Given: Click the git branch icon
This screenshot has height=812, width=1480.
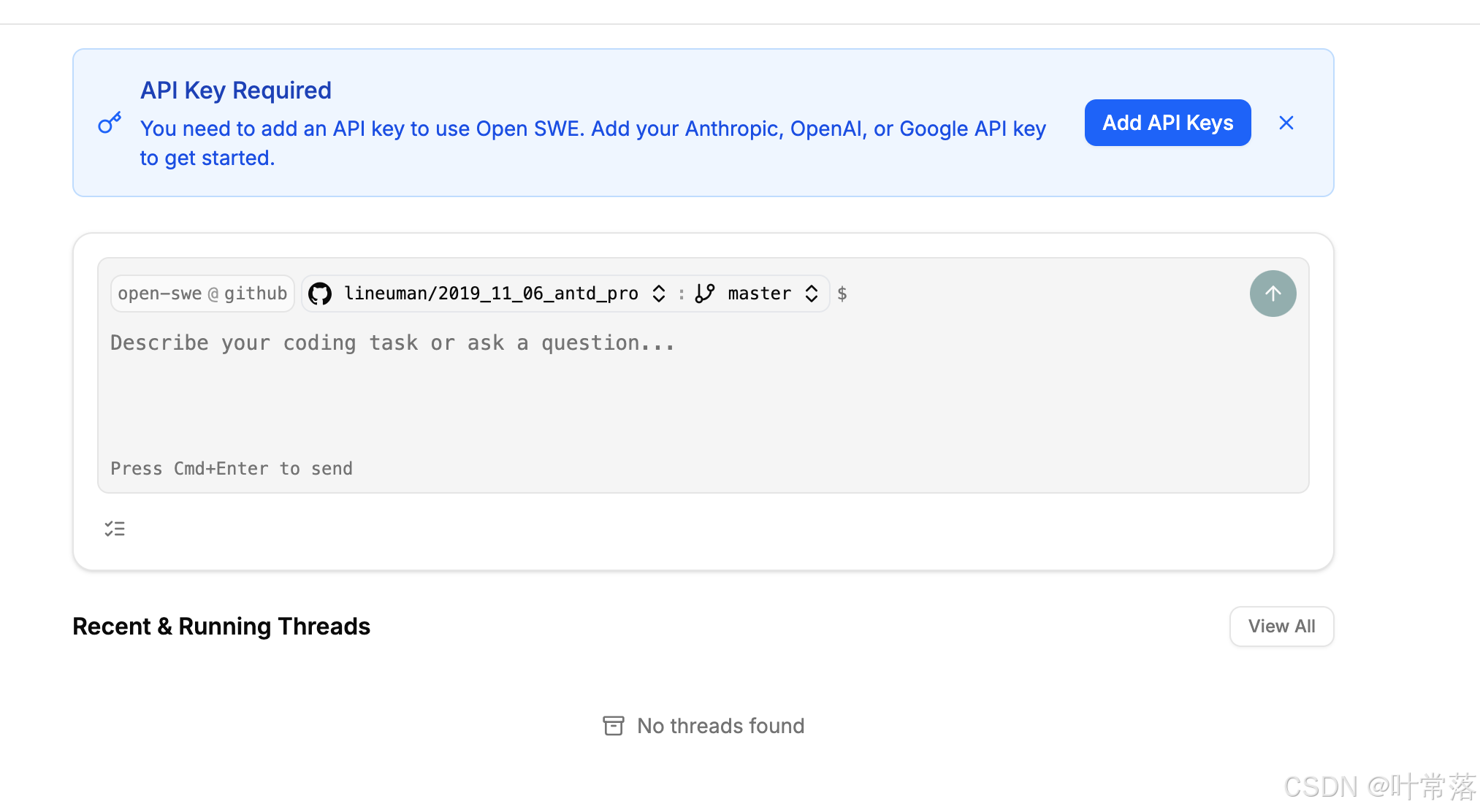Looking at the screenshot, I should 705,294.
